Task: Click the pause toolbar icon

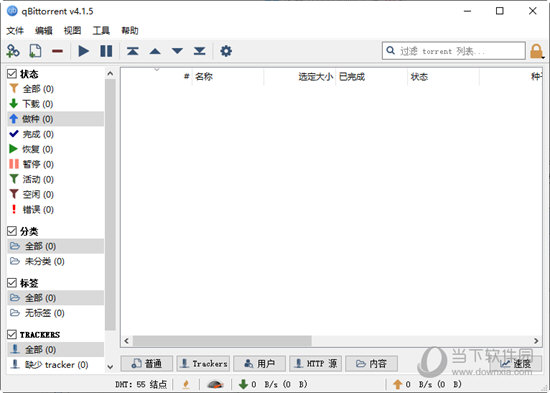Action: pyautogui.click(x=106, y=51)
